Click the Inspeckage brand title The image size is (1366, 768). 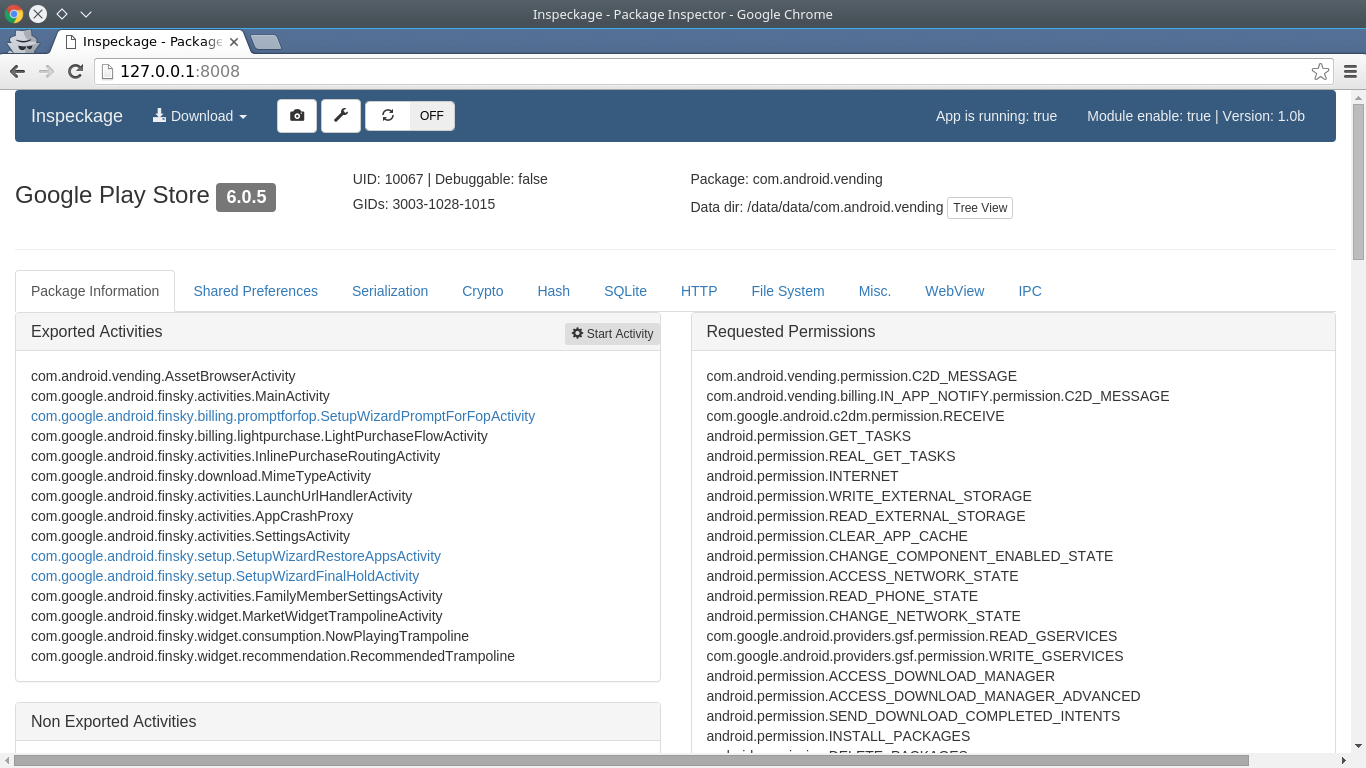click(x=77, y=116)
